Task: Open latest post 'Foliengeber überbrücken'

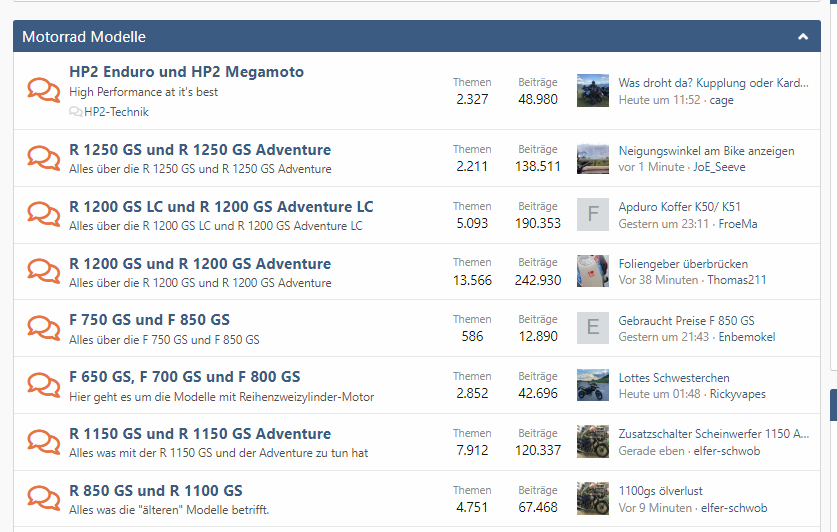Action: pos(683,264)
